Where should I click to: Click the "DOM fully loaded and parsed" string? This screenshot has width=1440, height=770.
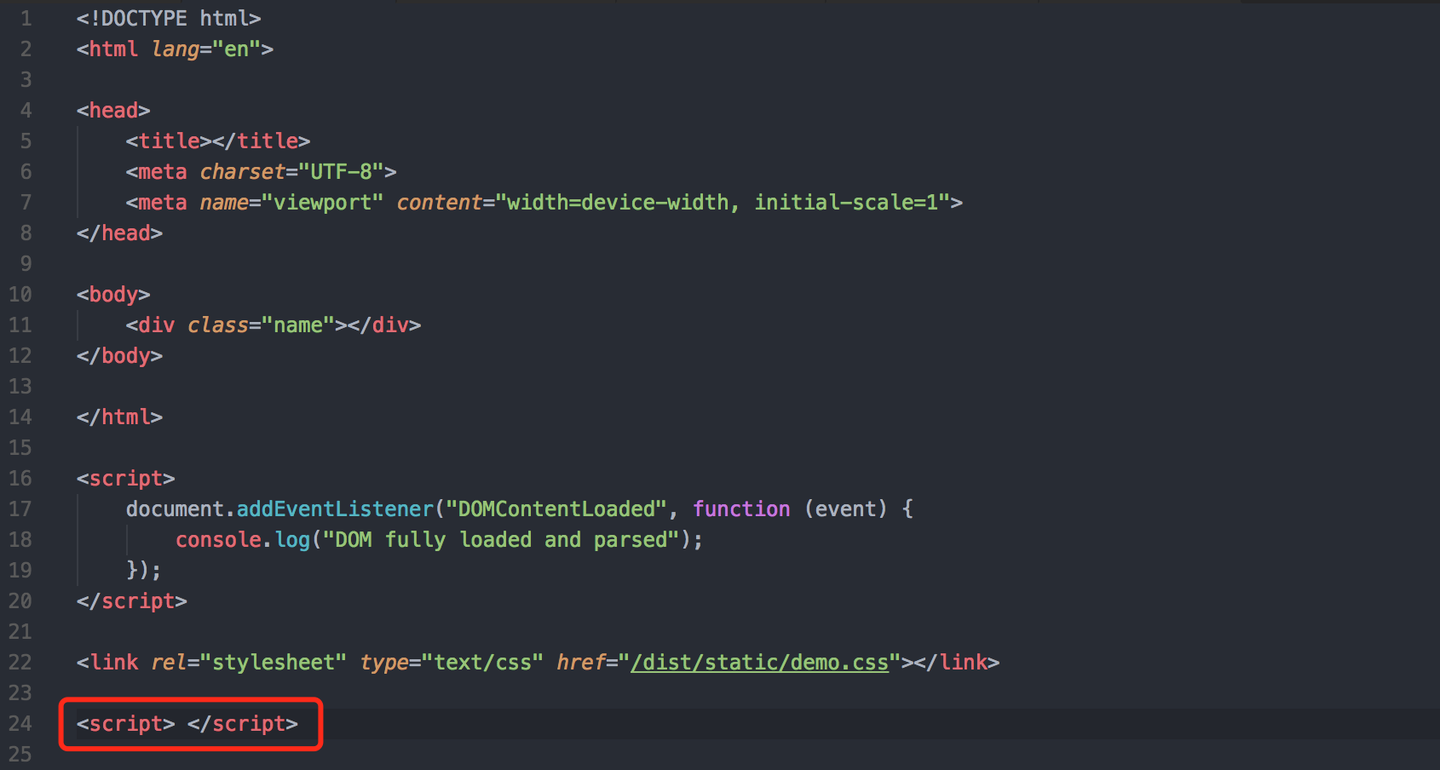click(501, 540)
